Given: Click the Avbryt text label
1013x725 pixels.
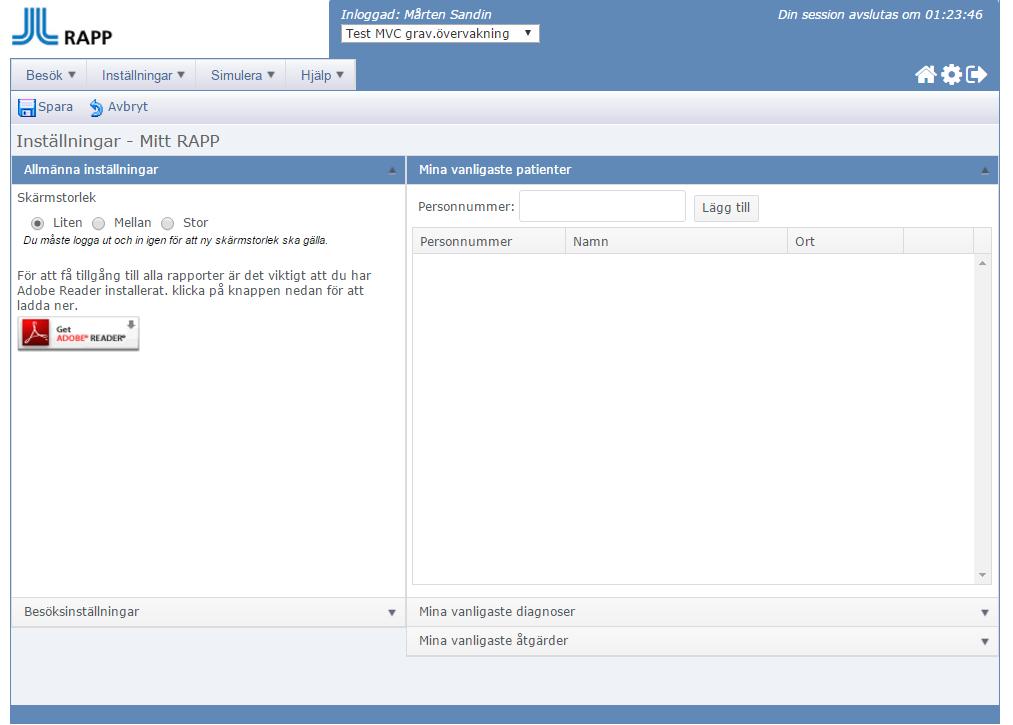Looking at the screenshot, I should [128, 107].
